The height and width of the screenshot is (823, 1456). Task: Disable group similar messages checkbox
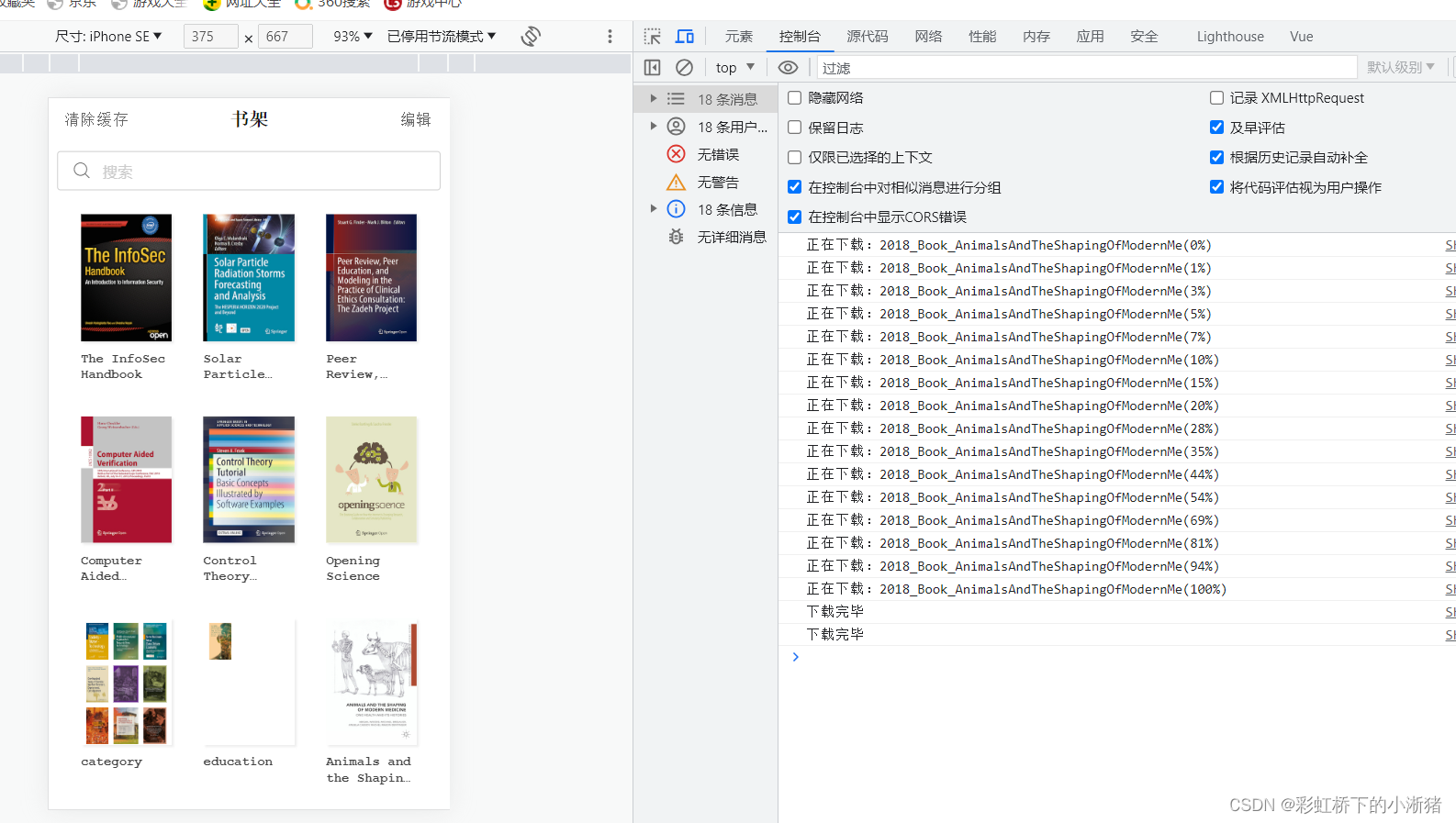click(795, 187)
